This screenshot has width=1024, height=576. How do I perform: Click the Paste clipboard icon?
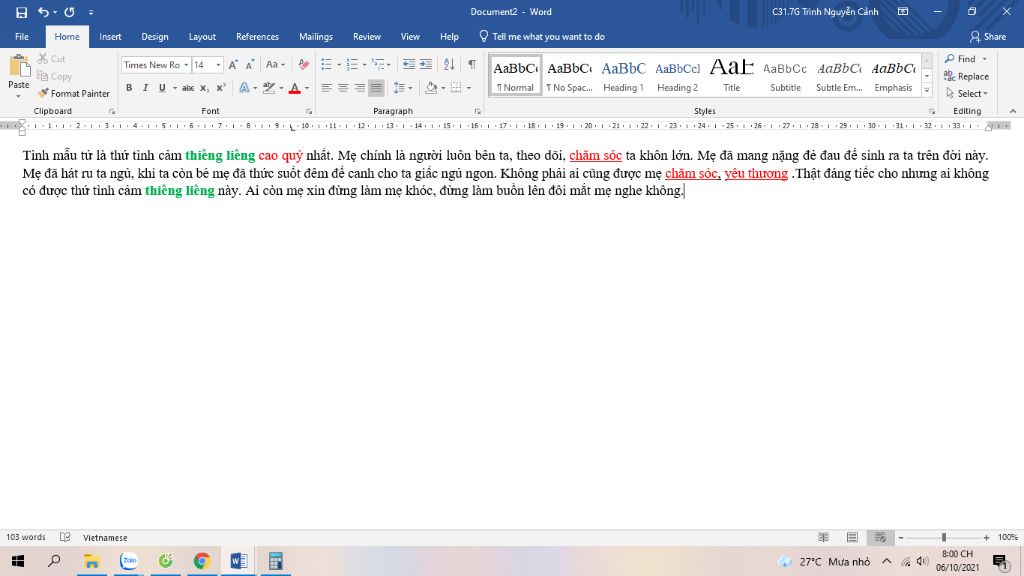pos(19,66)
